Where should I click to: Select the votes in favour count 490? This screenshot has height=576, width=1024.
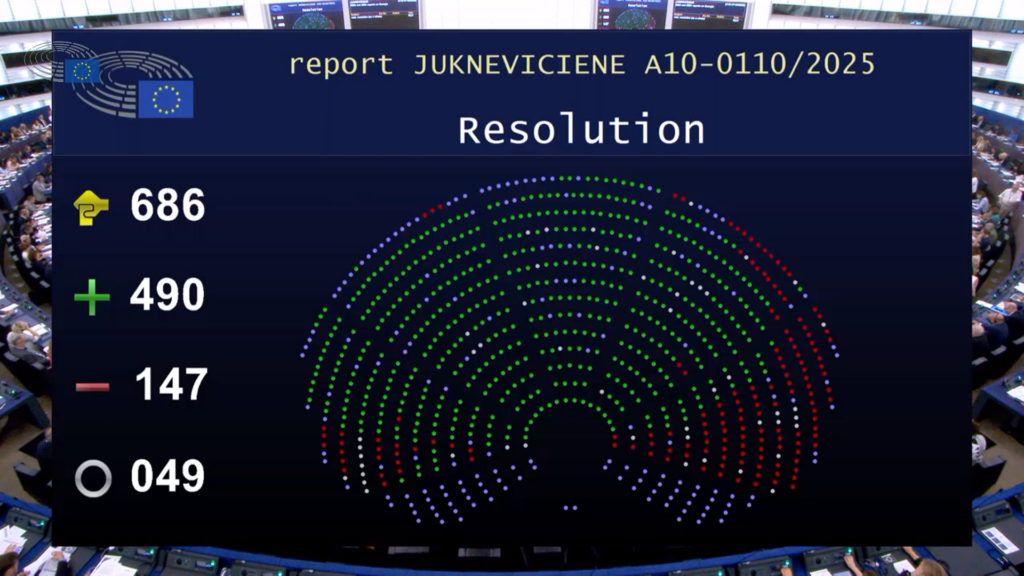point(167,296)
